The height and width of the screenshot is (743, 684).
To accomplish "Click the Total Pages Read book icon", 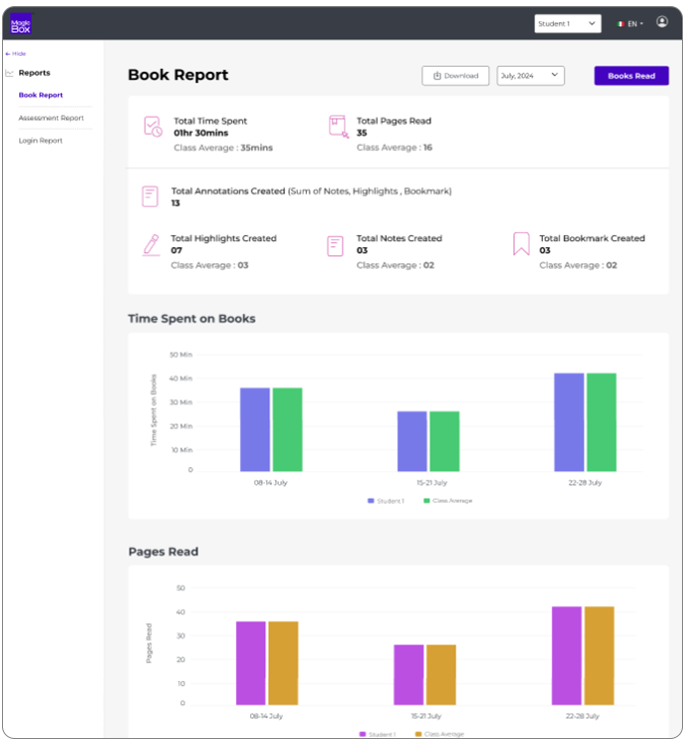I will [338, 127].
